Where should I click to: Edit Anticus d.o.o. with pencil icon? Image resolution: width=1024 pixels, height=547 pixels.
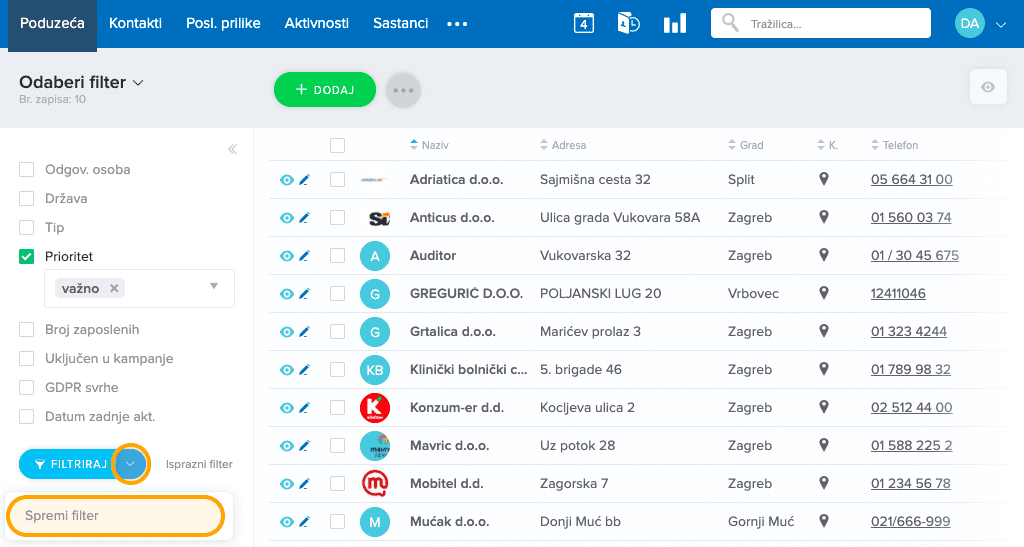click(x=304, y=218)
